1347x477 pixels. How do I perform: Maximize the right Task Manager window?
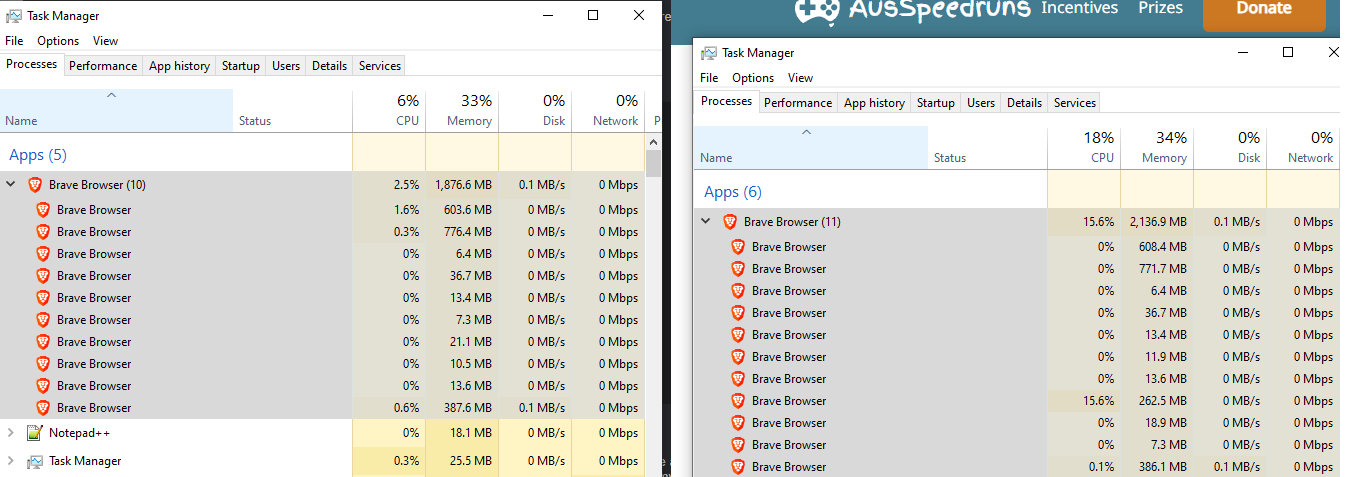pos(1288,52)
